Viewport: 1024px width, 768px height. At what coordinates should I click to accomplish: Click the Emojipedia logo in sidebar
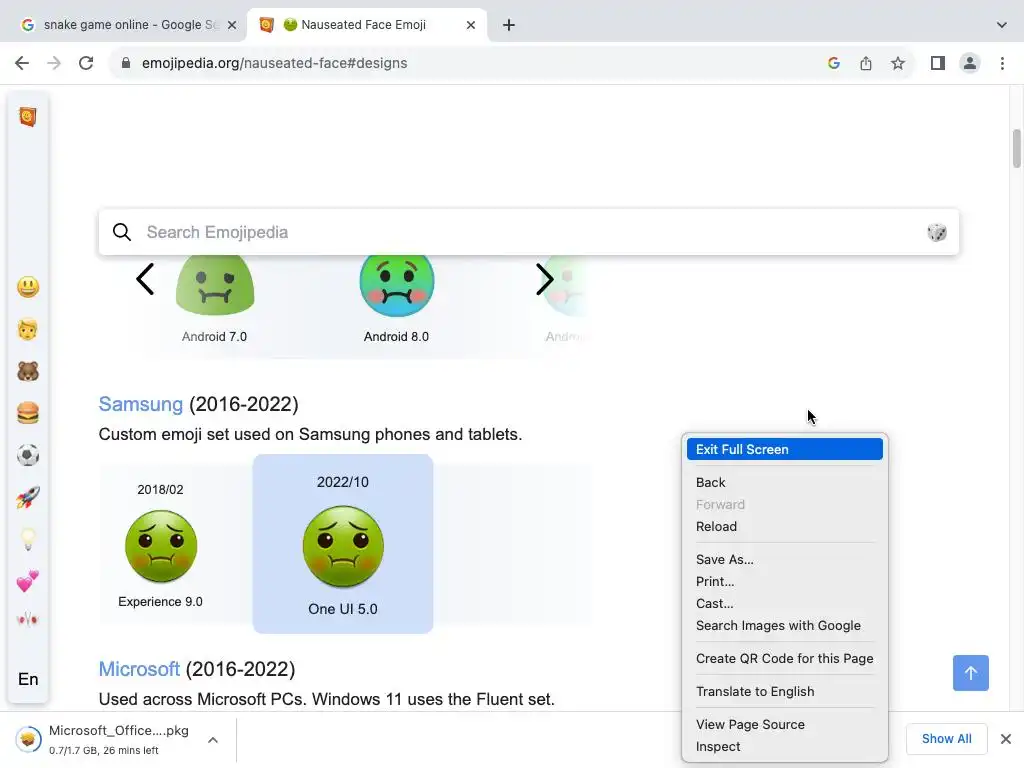[x=27, y=117]
